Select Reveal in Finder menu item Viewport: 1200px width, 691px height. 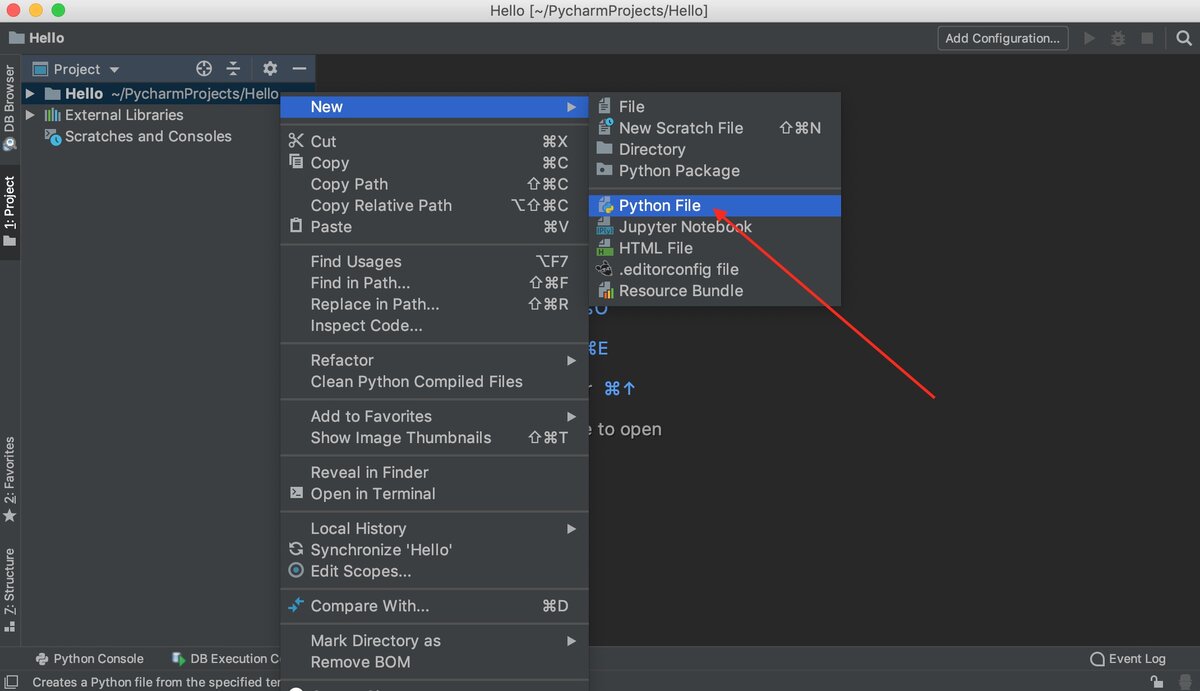[x=434, y=472]
